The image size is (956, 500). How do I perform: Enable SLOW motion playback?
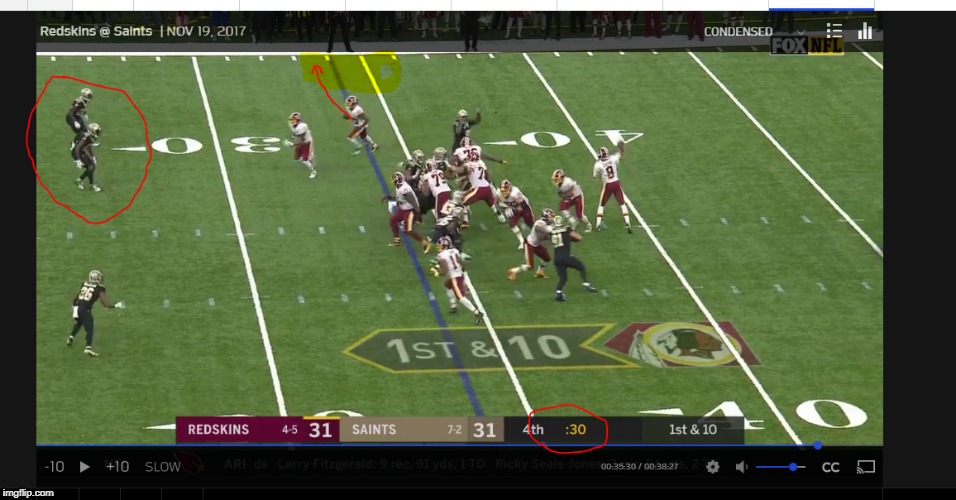[x=163, y=466]
